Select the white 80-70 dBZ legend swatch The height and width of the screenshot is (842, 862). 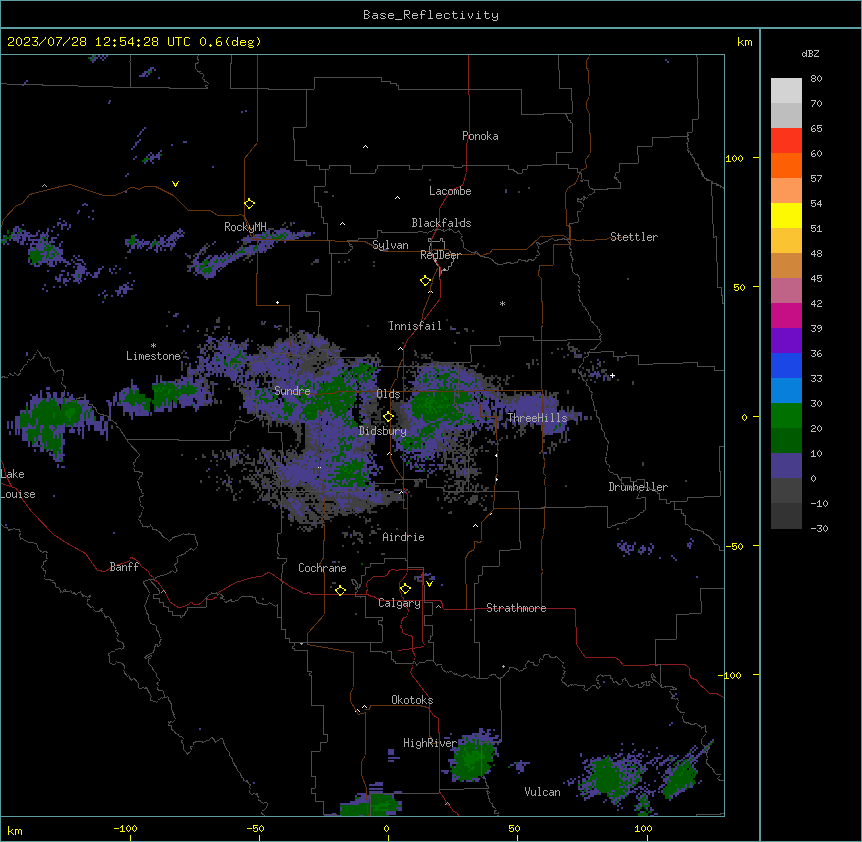786,91
